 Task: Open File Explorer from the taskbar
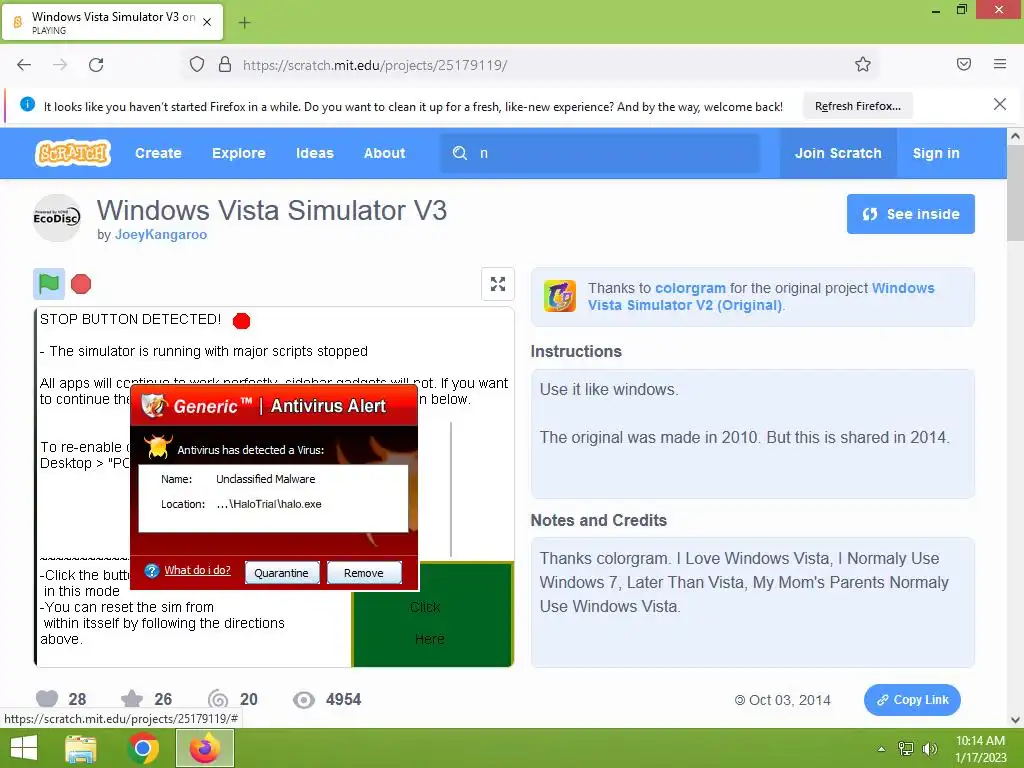pos(80,748)
